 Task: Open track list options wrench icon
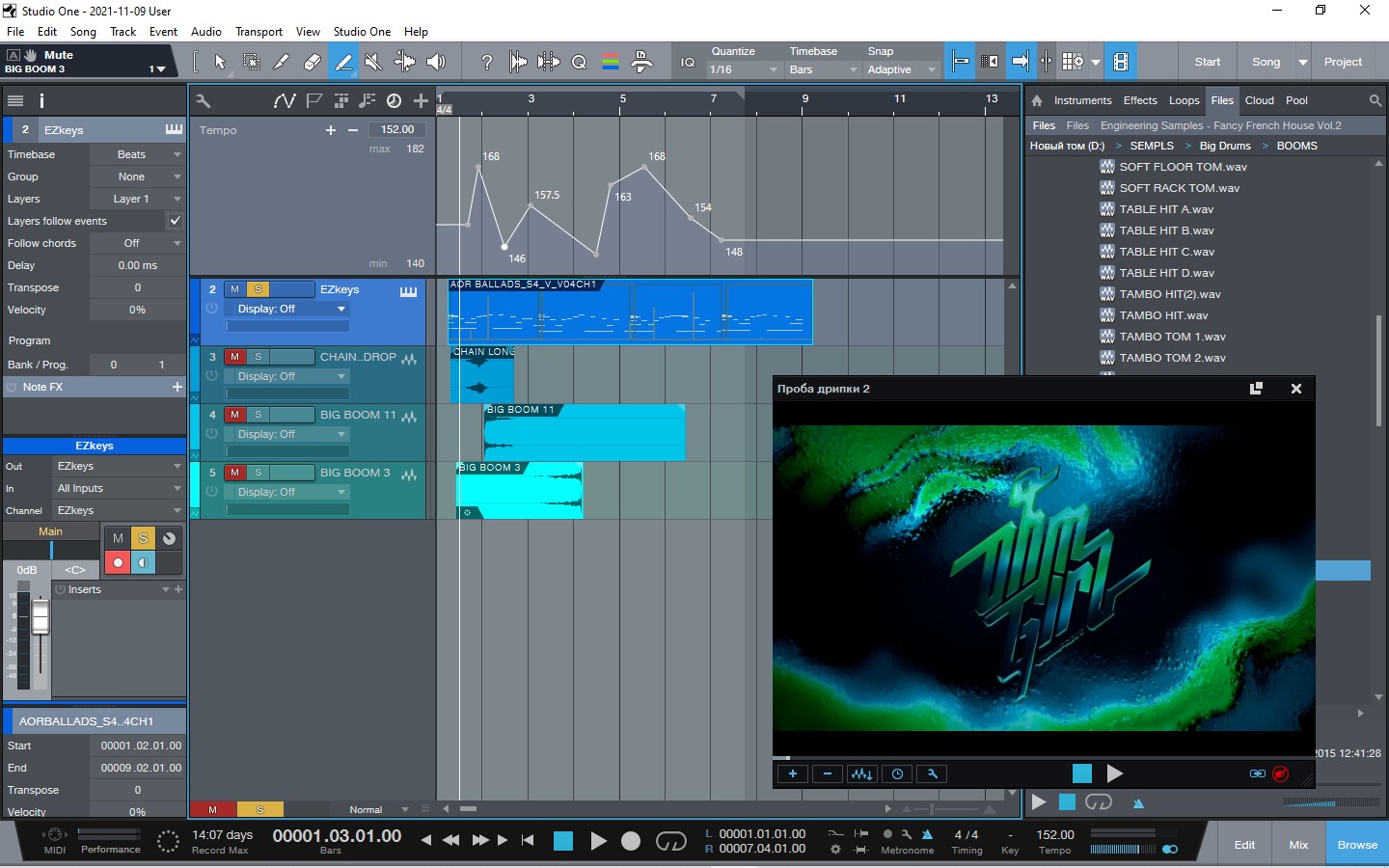tap(203, 100)
